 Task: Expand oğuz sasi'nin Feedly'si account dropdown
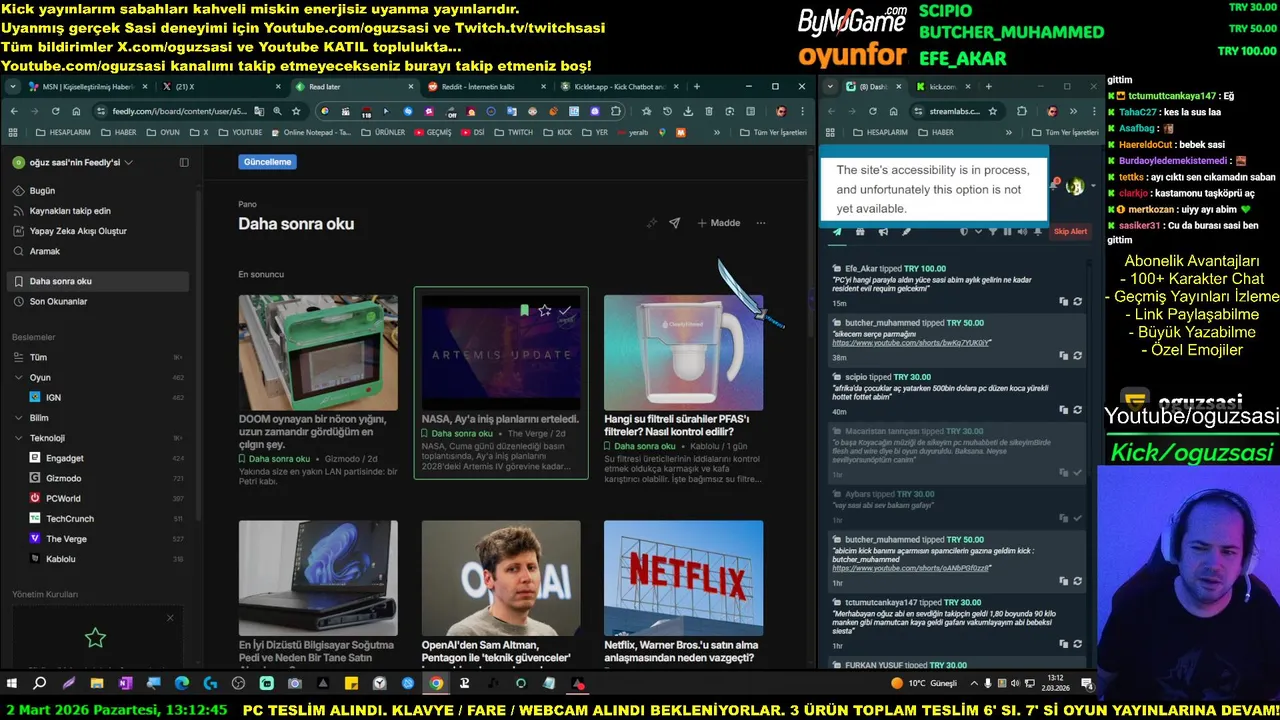pos(128,162)
